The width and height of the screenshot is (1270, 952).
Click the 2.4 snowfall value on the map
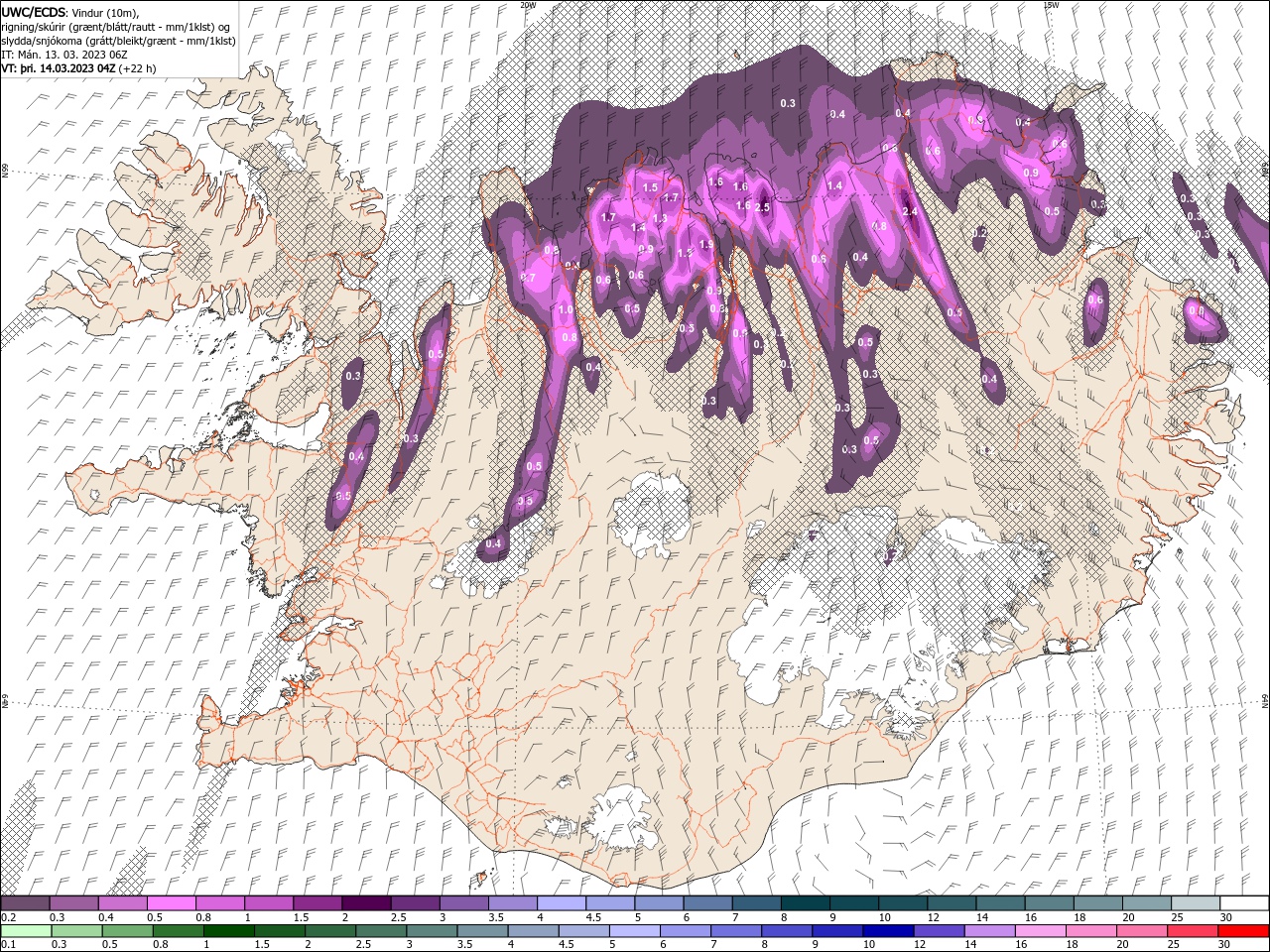click(x=910, y=211)
